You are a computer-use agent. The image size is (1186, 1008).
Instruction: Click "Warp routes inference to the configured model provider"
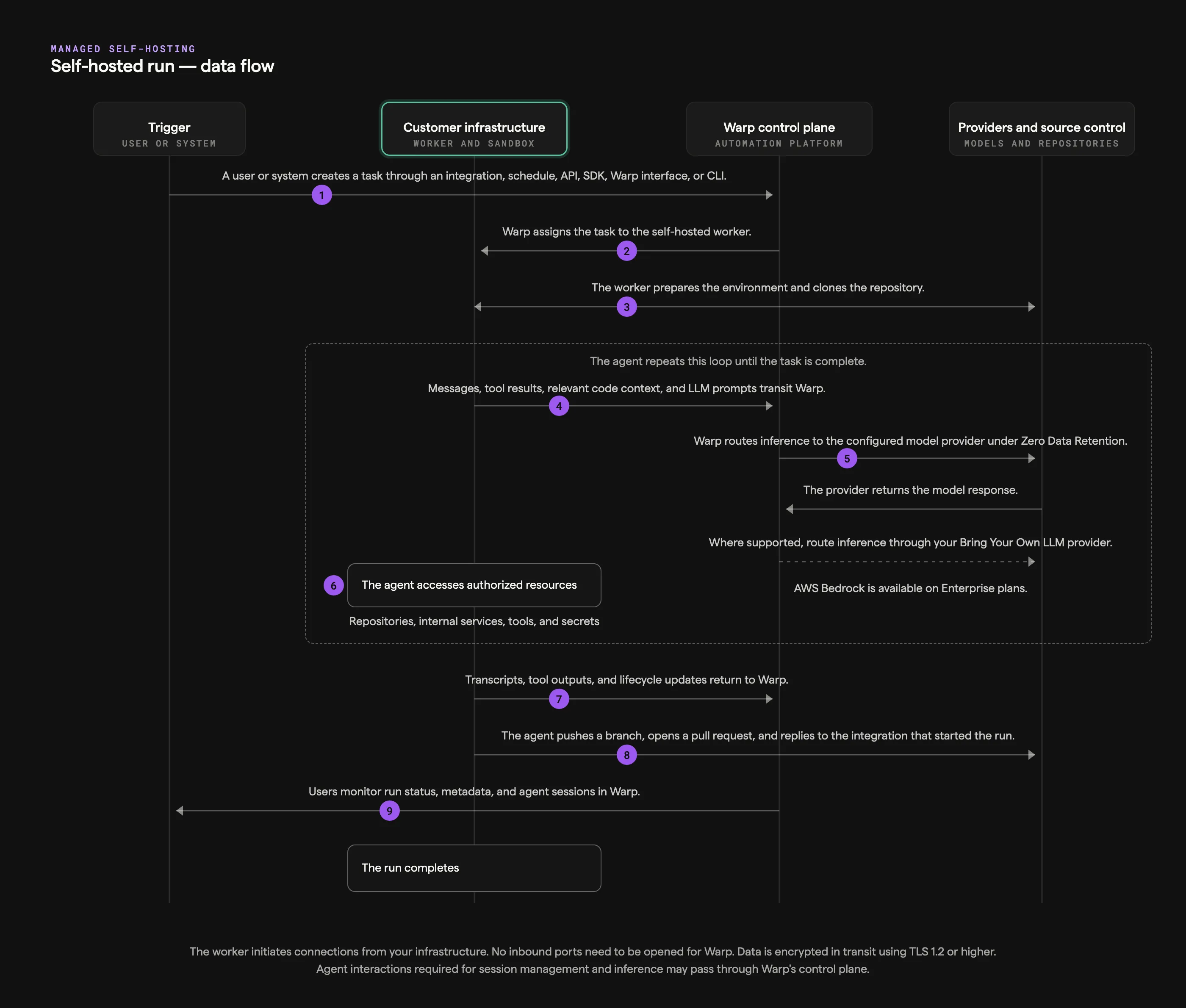pos(911,440)
